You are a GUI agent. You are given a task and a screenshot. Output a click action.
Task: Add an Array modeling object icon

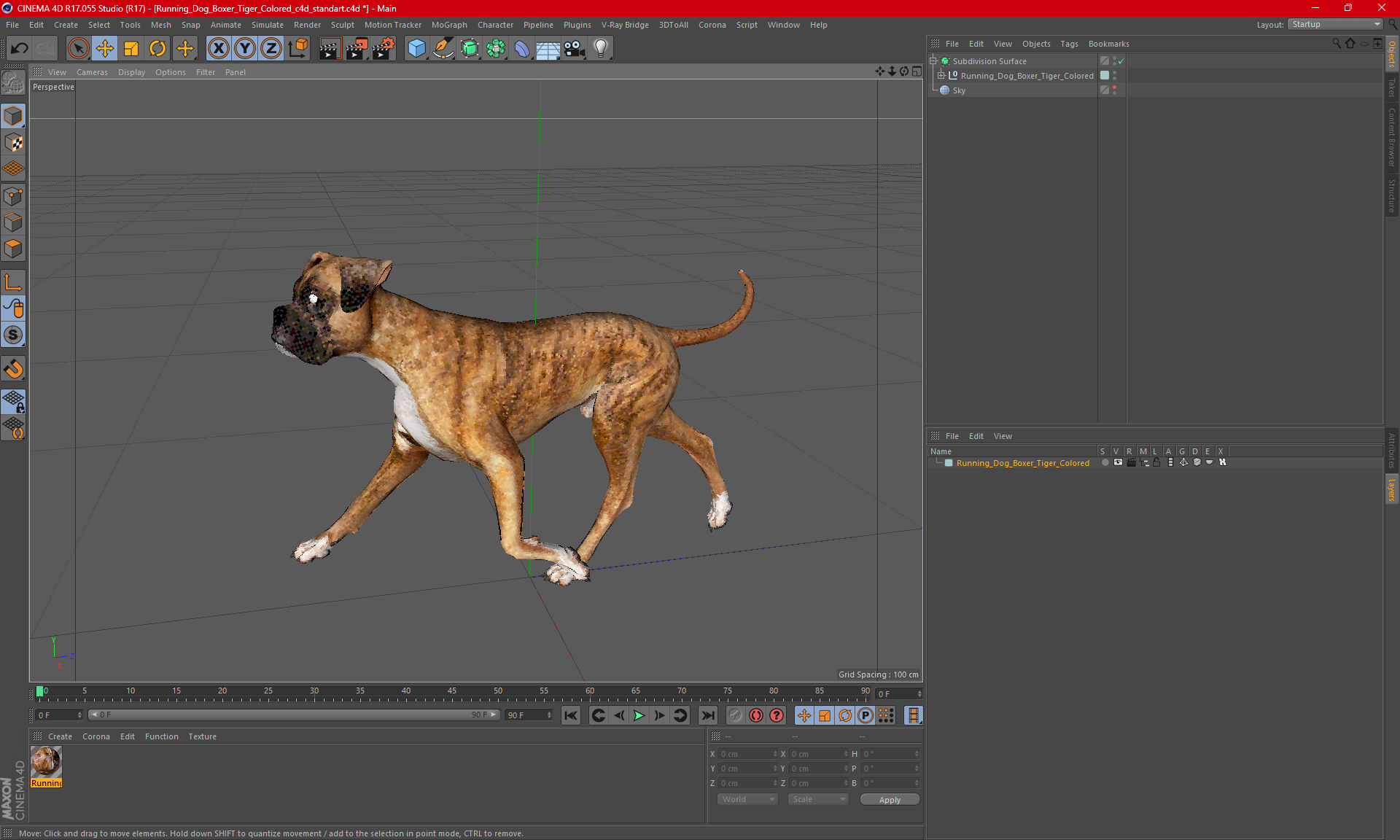(496, 49)
